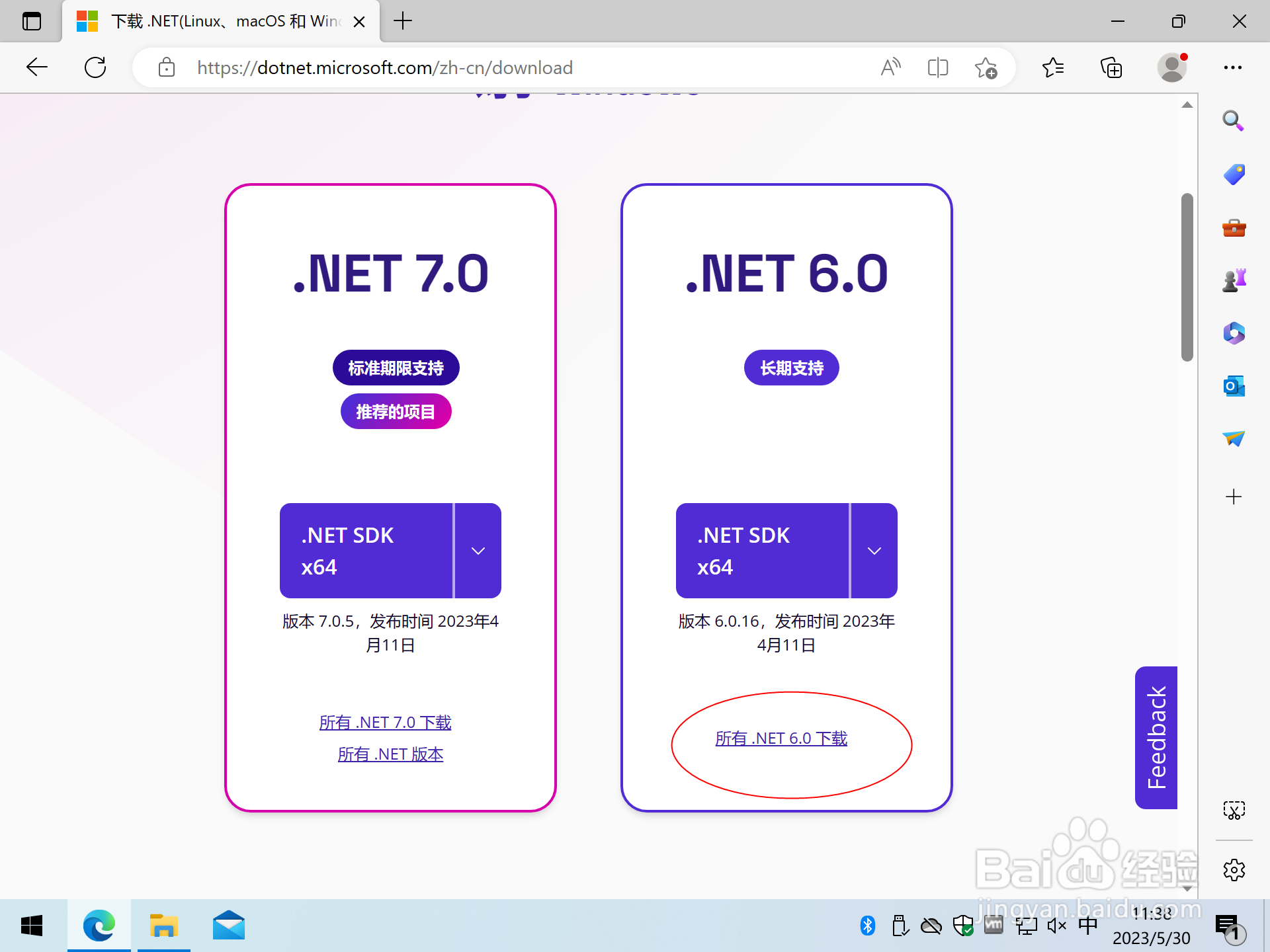This screenshot has height=952, width=1270.
Task: Download .NET 7.0 SDK x64
Action: [366, 551]
